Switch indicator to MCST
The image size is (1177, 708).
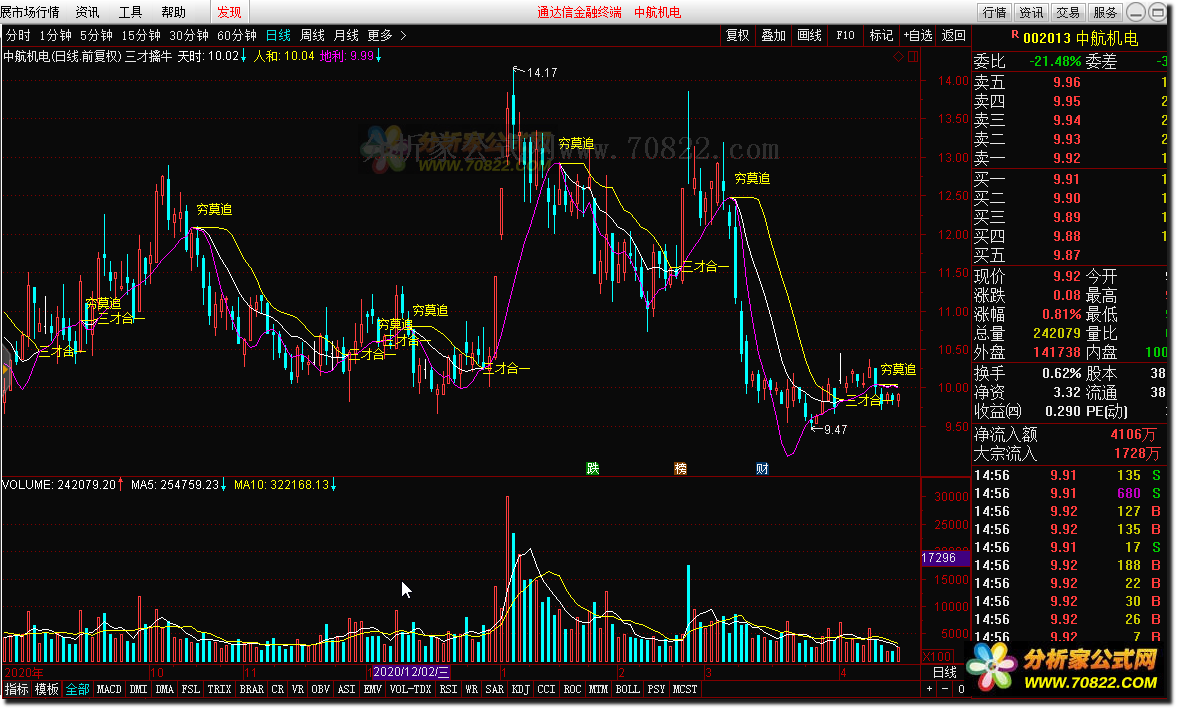pos(685,689)
